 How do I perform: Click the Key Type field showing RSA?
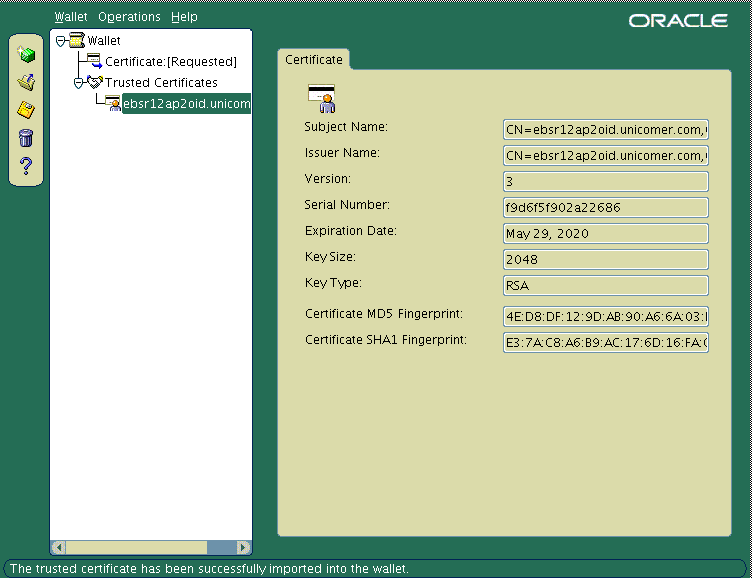tap(606, 285)
